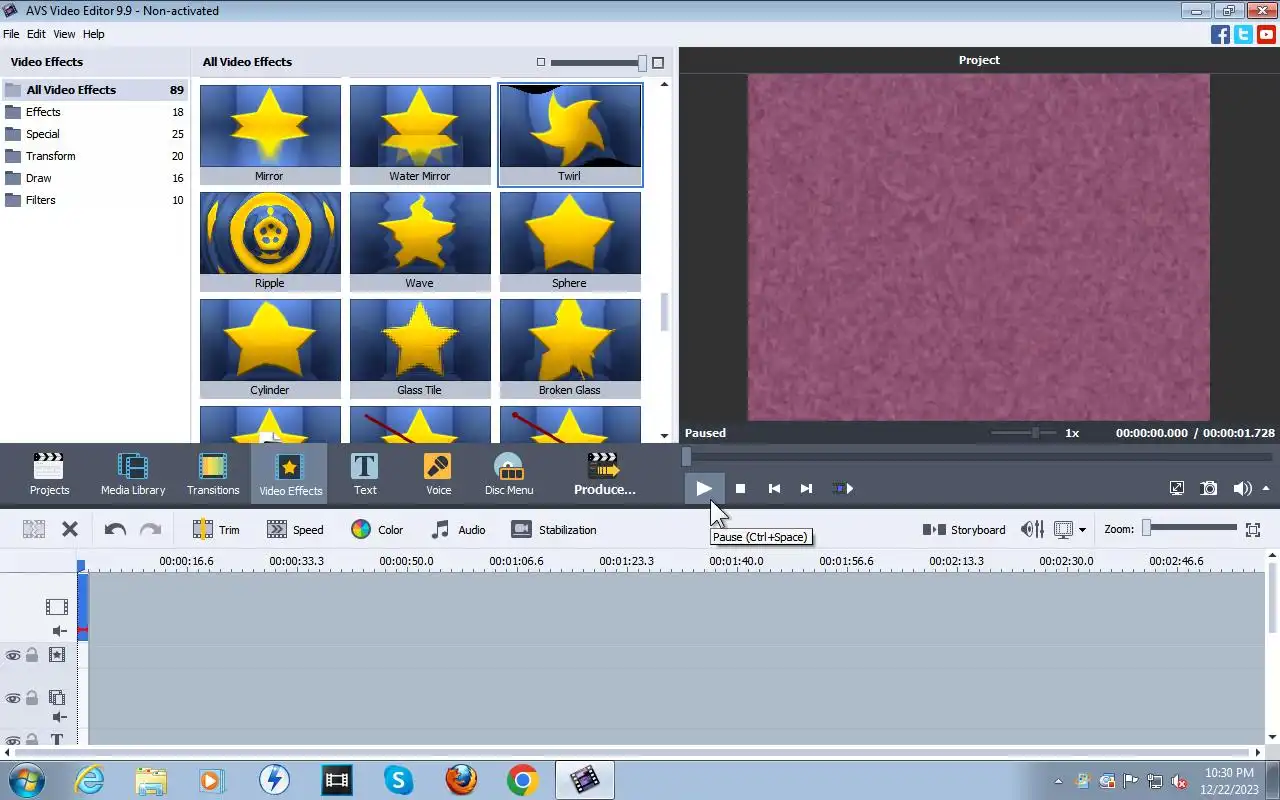Image resolution: width=1280 pixels, height=800 pixels.
Task: Expand the volume control arrow
Action: [x=1266, y=488]
